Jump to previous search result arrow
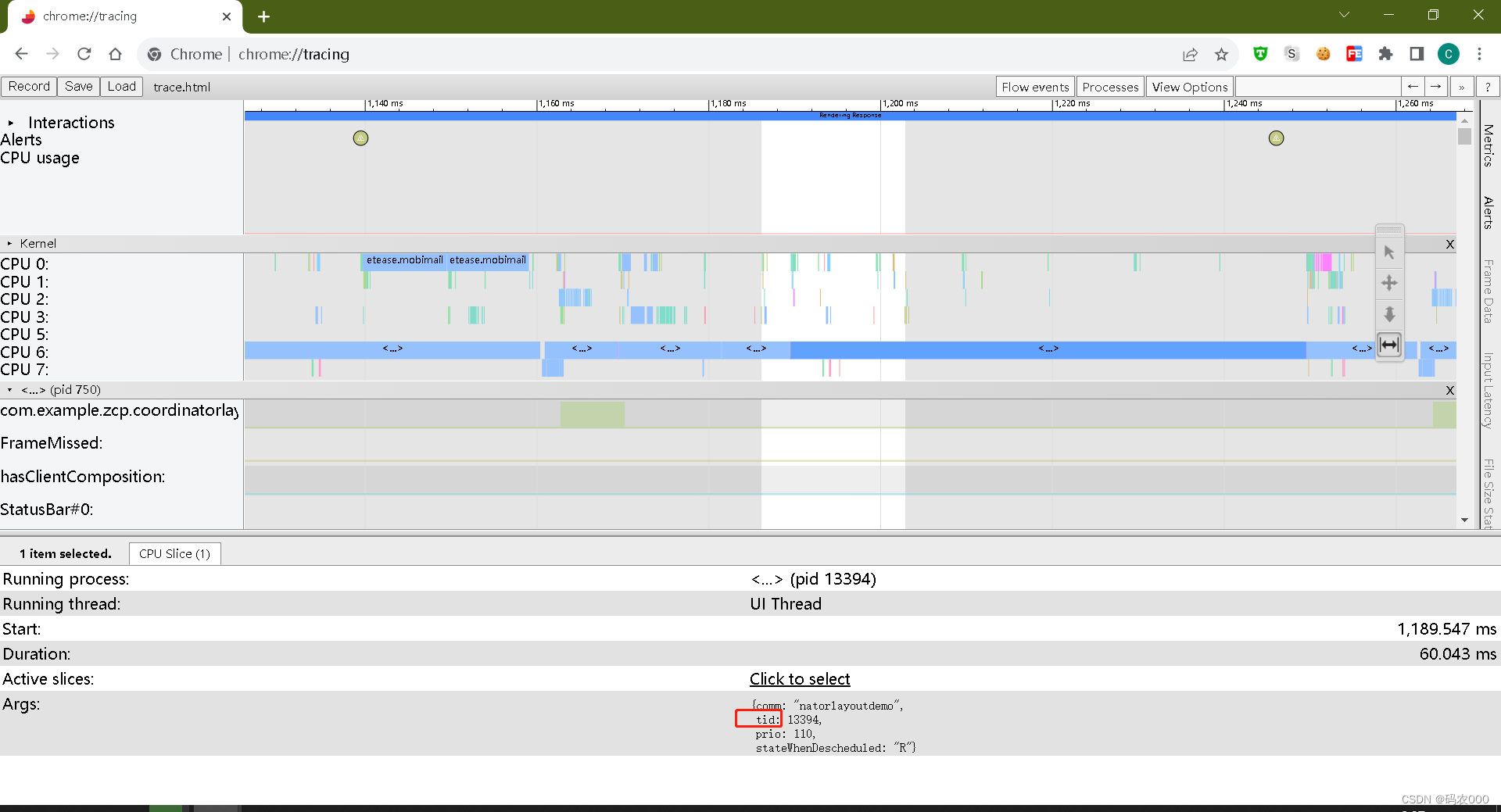 pos(1413,87)
